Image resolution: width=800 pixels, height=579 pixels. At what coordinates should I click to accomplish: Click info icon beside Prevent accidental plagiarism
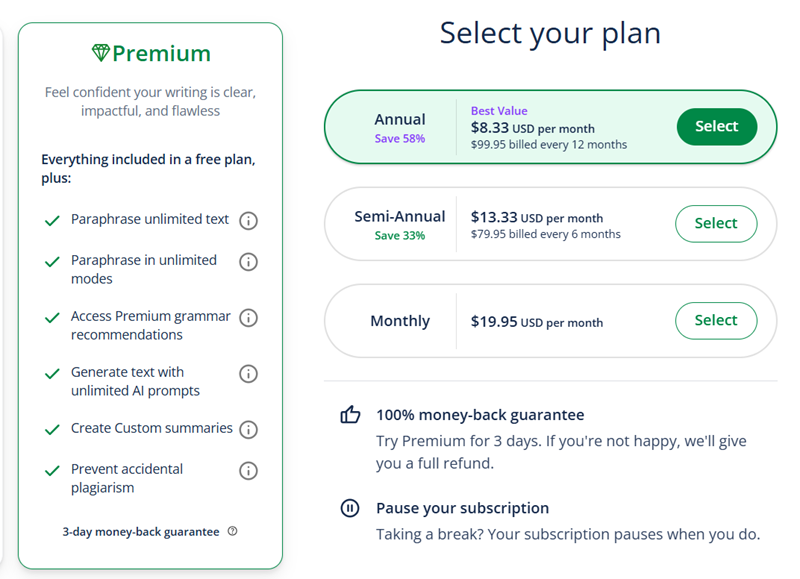click(249, 471)
